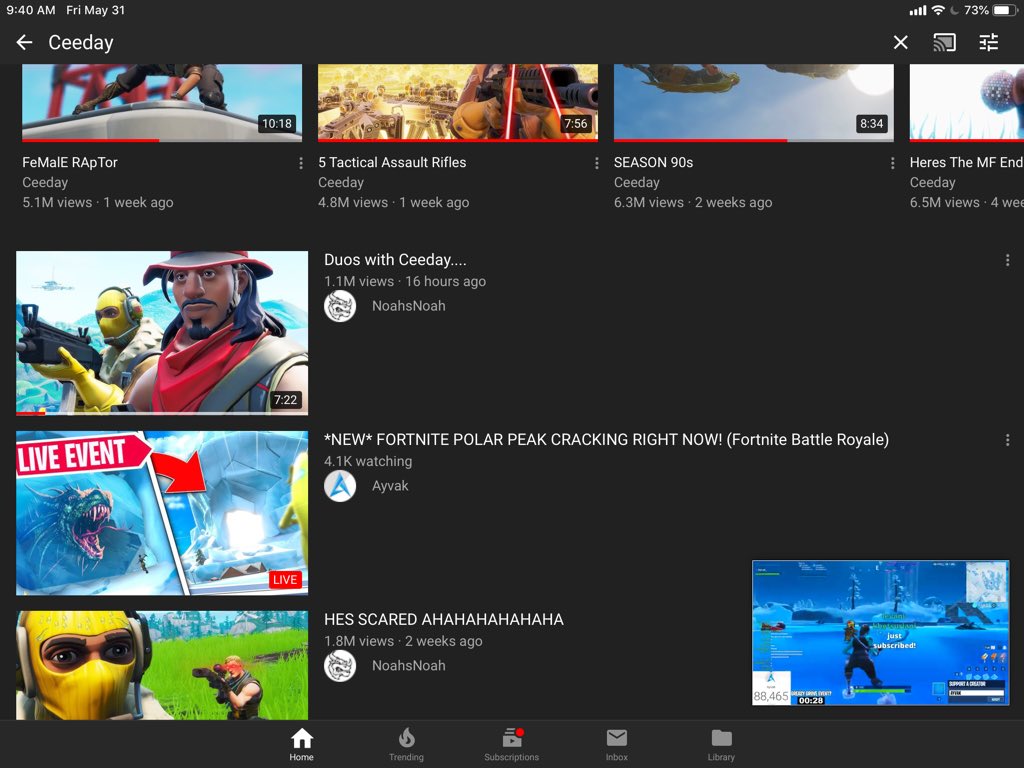
Task: Open the Inbox tab
Action: tap(616, 744)
